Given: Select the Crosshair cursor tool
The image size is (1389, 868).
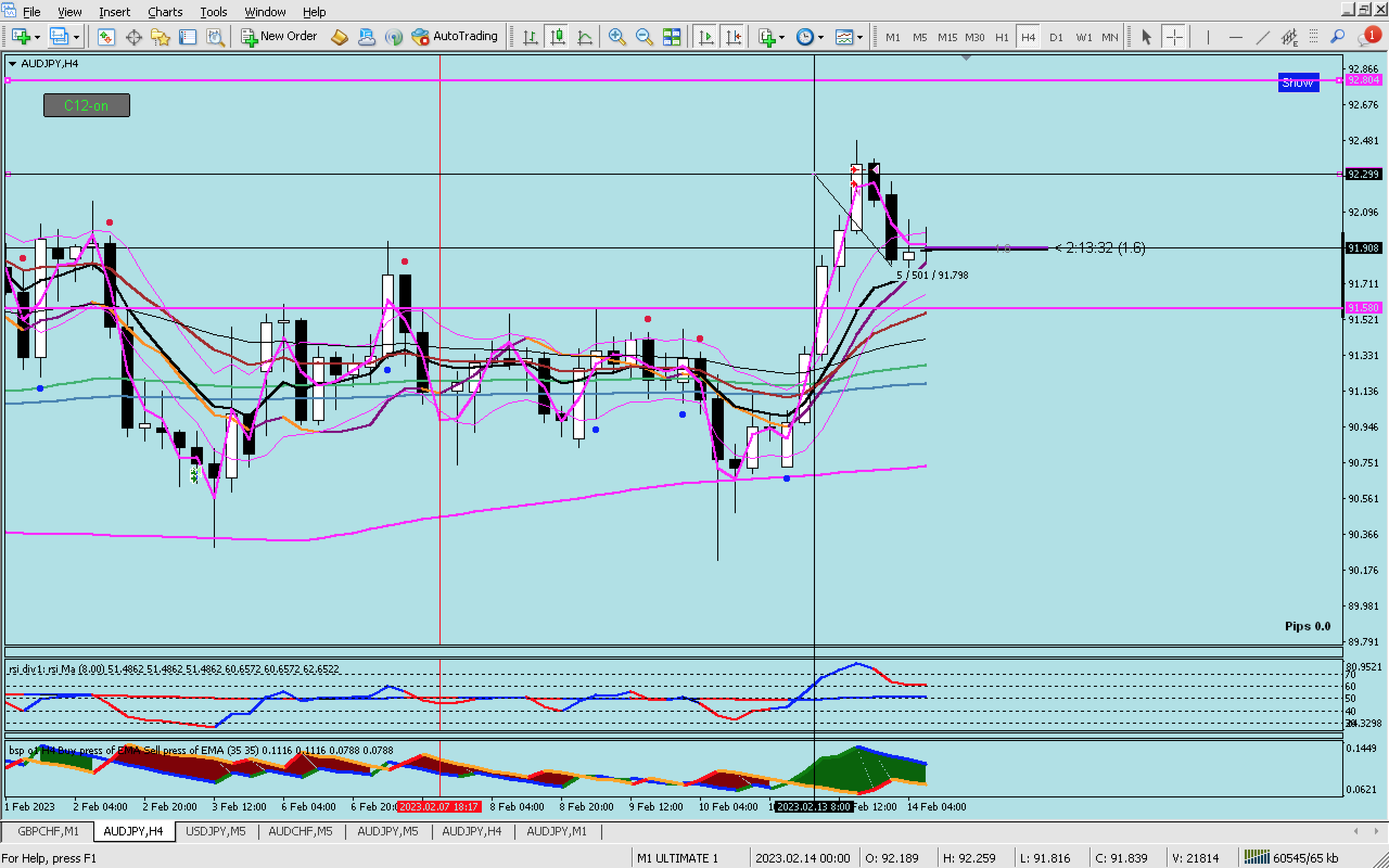Looking at the screenshot, I should click(x=1174, y=37).
